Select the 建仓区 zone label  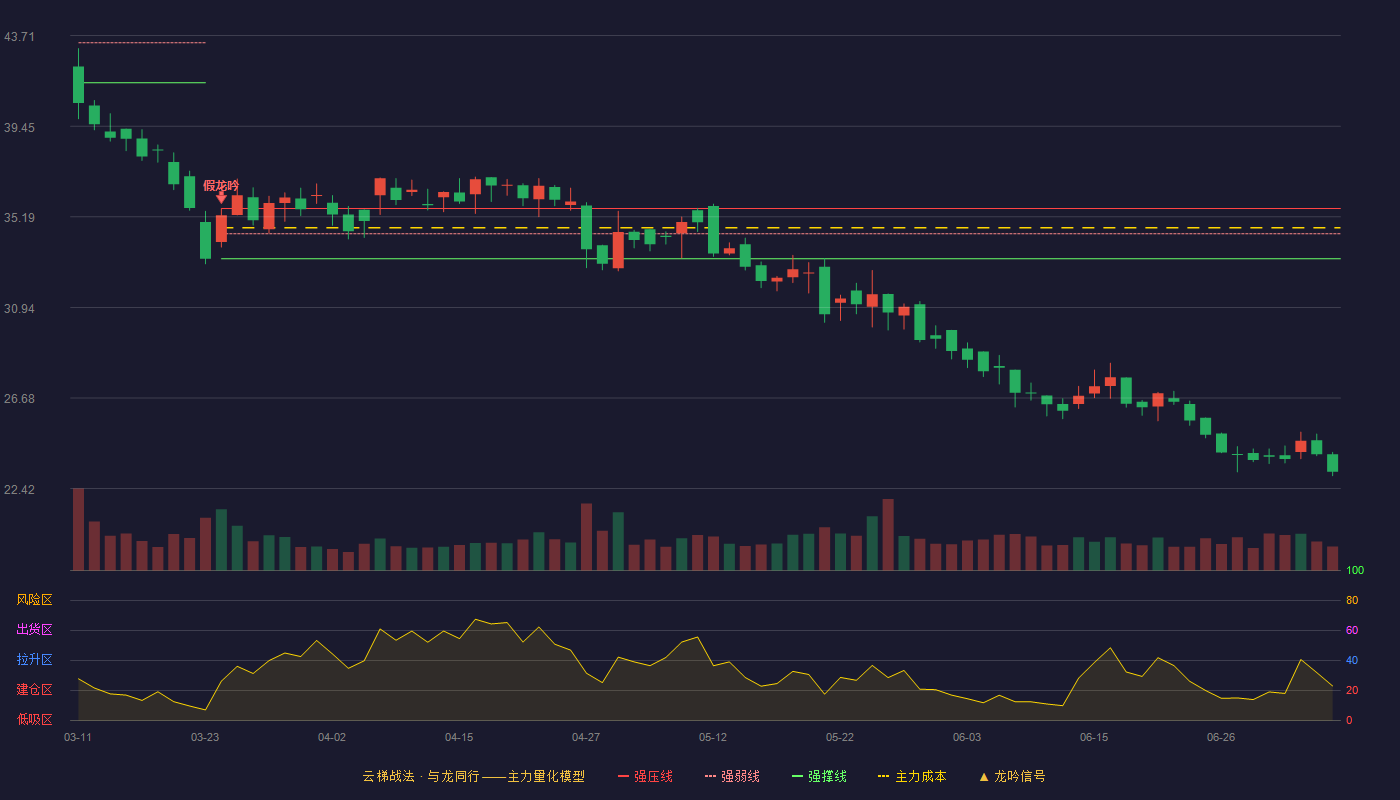coord(34,690)
